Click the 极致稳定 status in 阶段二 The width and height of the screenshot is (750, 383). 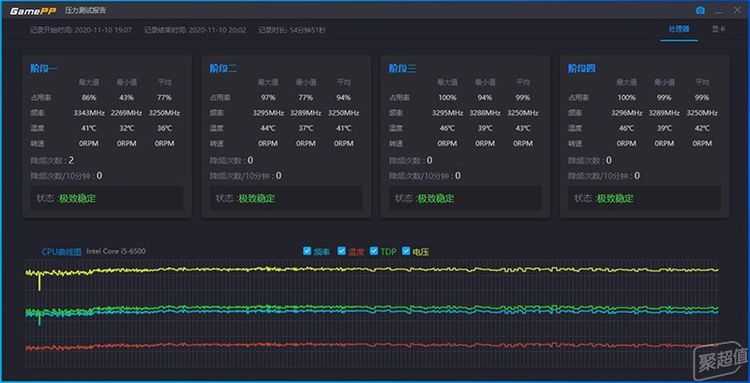tap(256, 198)
